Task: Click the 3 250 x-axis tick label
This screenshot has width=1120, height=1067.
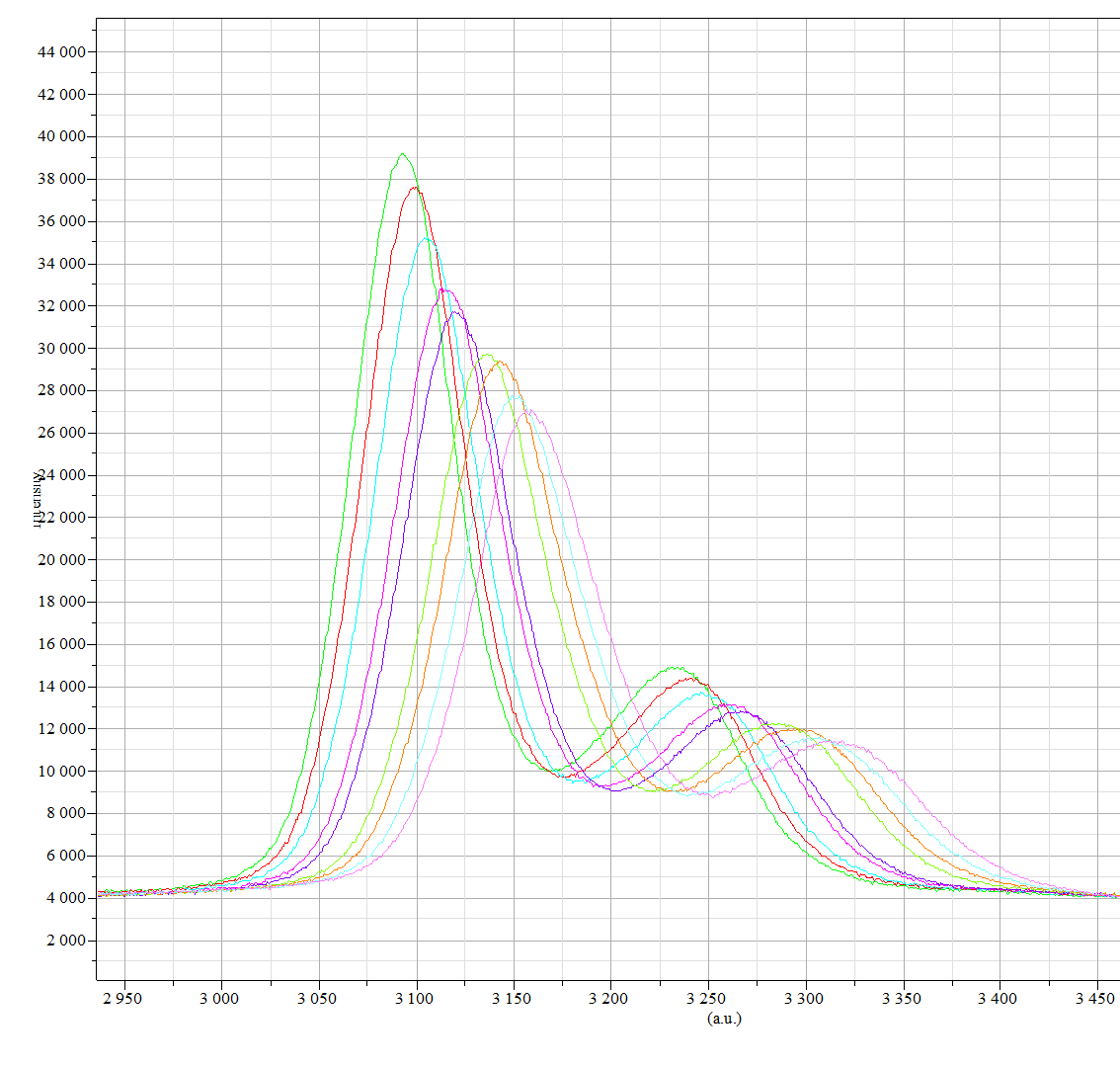Action: 708,999
